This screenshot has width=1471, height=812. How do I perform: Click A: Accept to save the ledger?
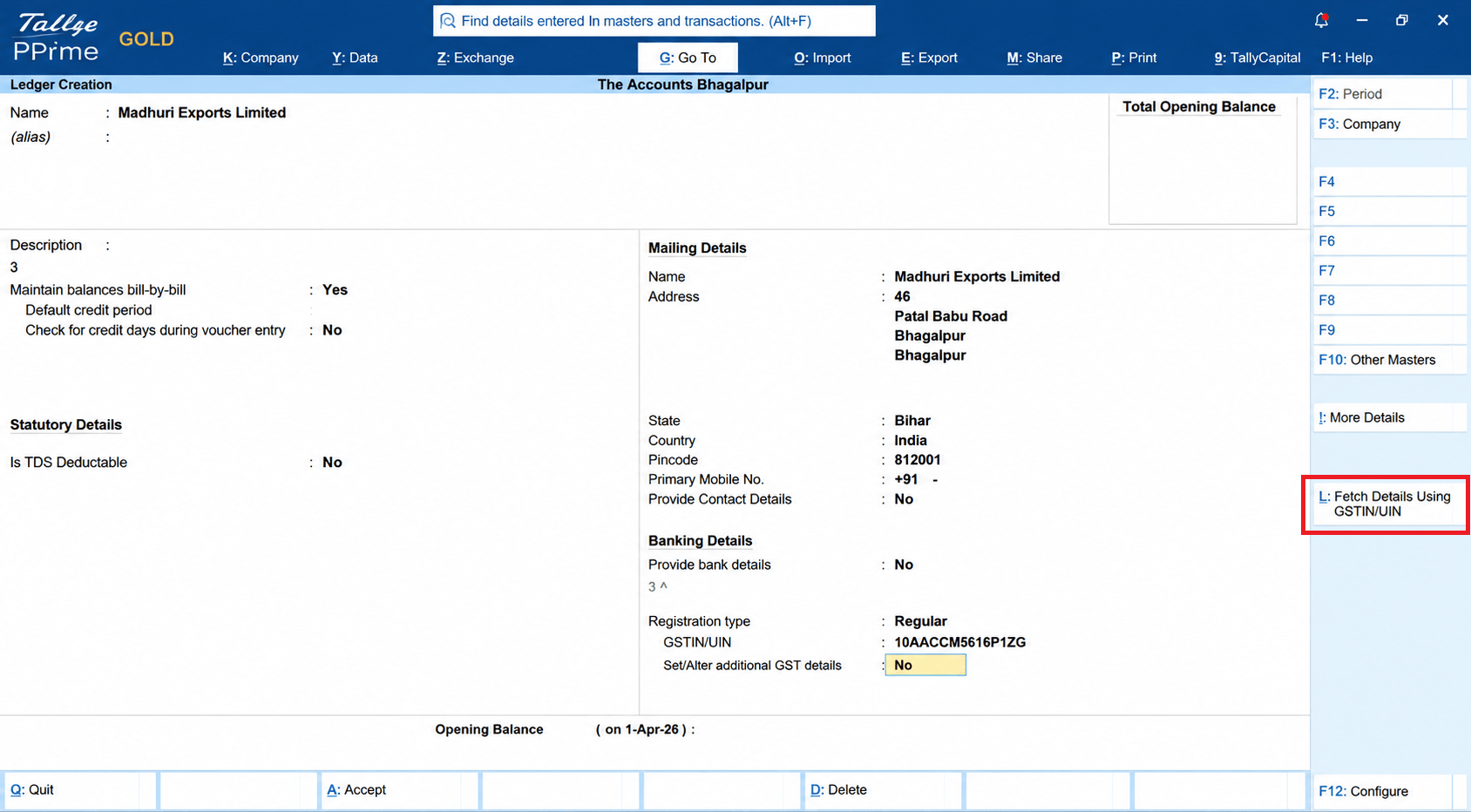point(399,790)
